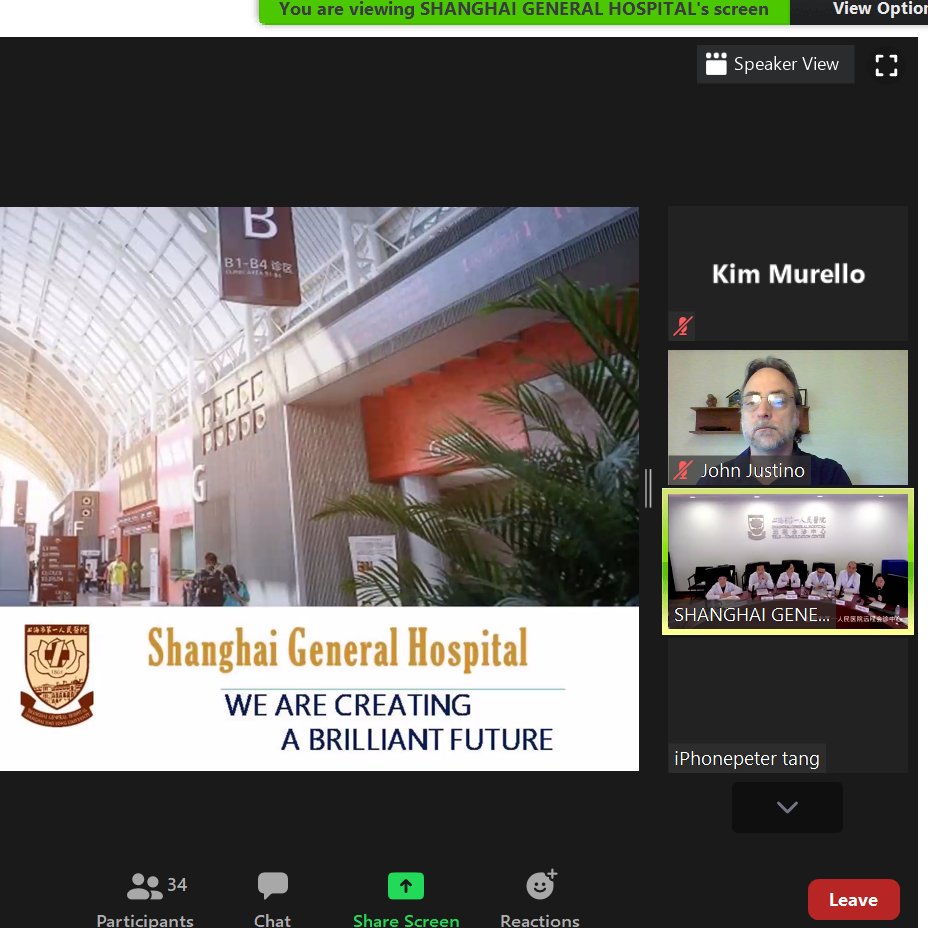Click the 'A BRILLIANT FUTURE' slide text

[417, 740]
